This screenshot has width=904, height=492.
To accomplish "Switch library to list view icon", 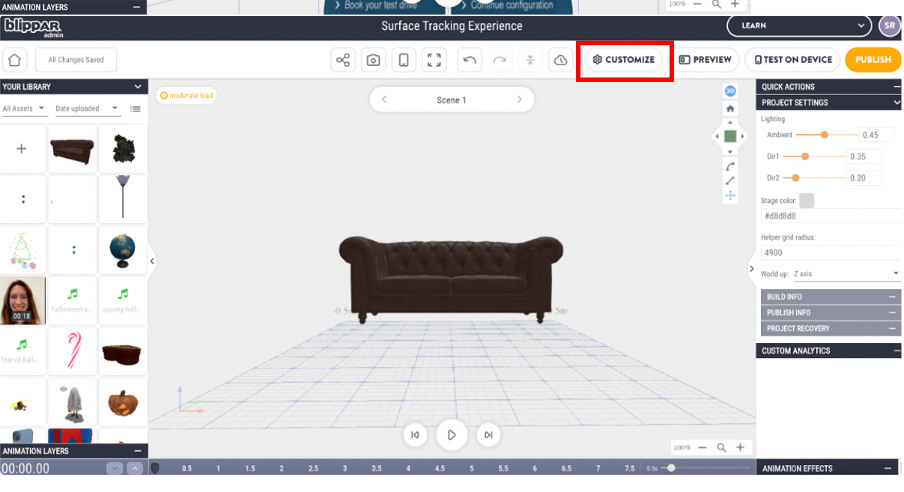I will pyautogui.click(x=135, y=109).
